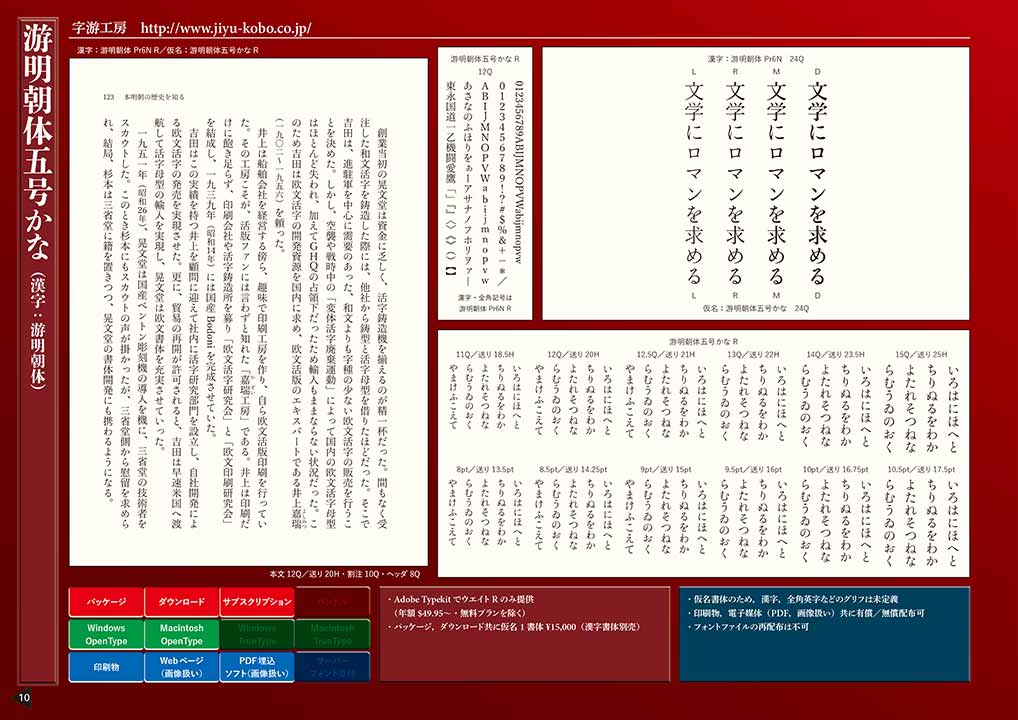This screenshot has height=720, width=1018.
Task: Click the あさなのふほり kana sample line
Action: (x=468, y=183)
